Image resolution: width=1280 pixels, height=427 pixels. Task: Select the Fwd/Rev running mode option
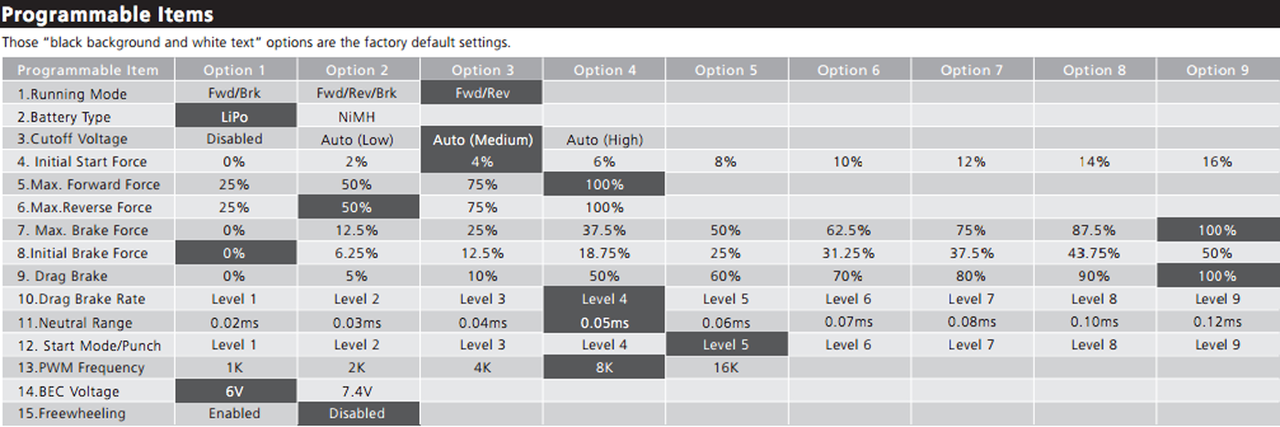point(481,93)
